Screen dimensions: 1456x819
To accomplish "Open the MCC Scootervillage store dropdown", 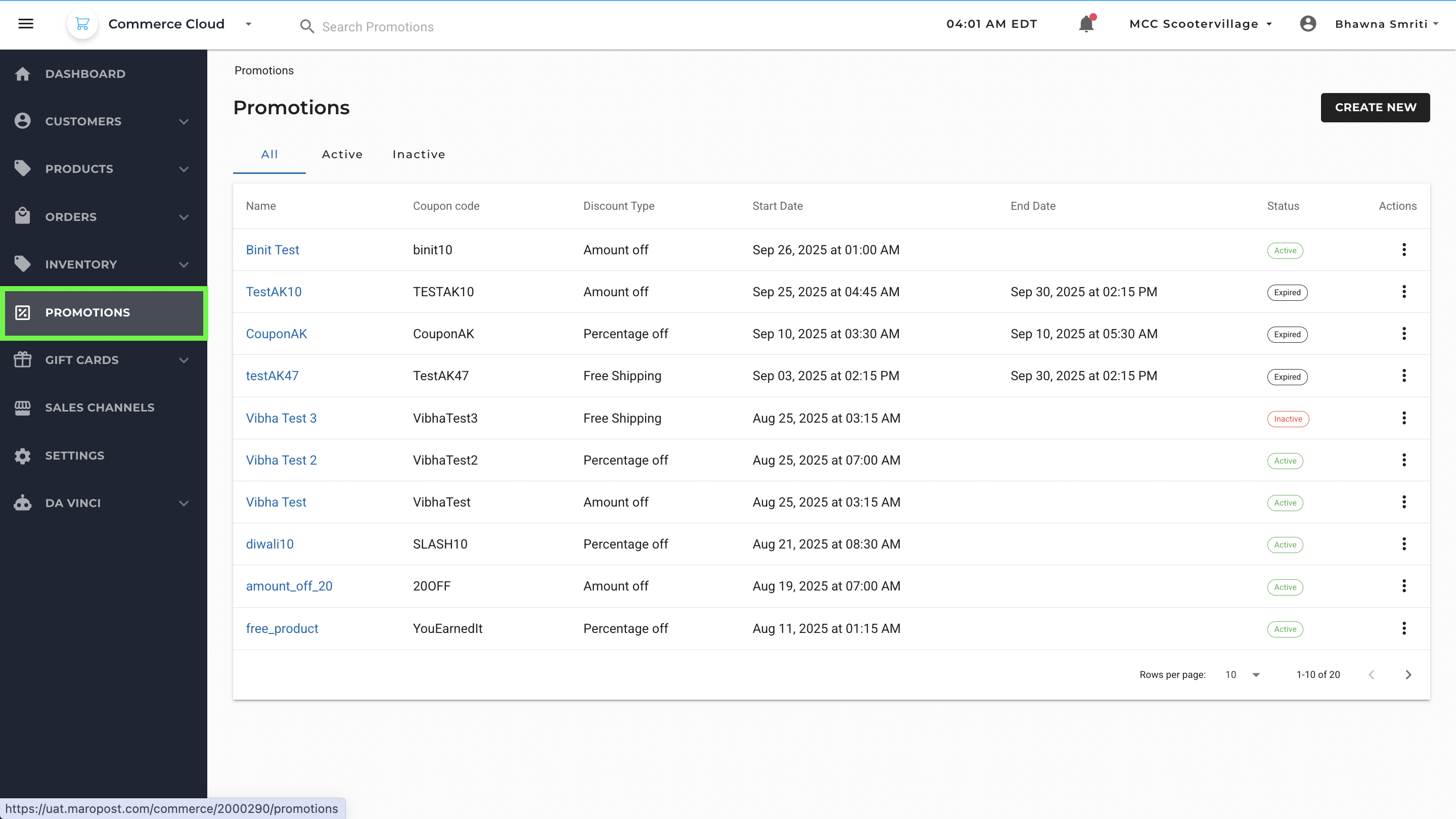I will click(1200, 24).
